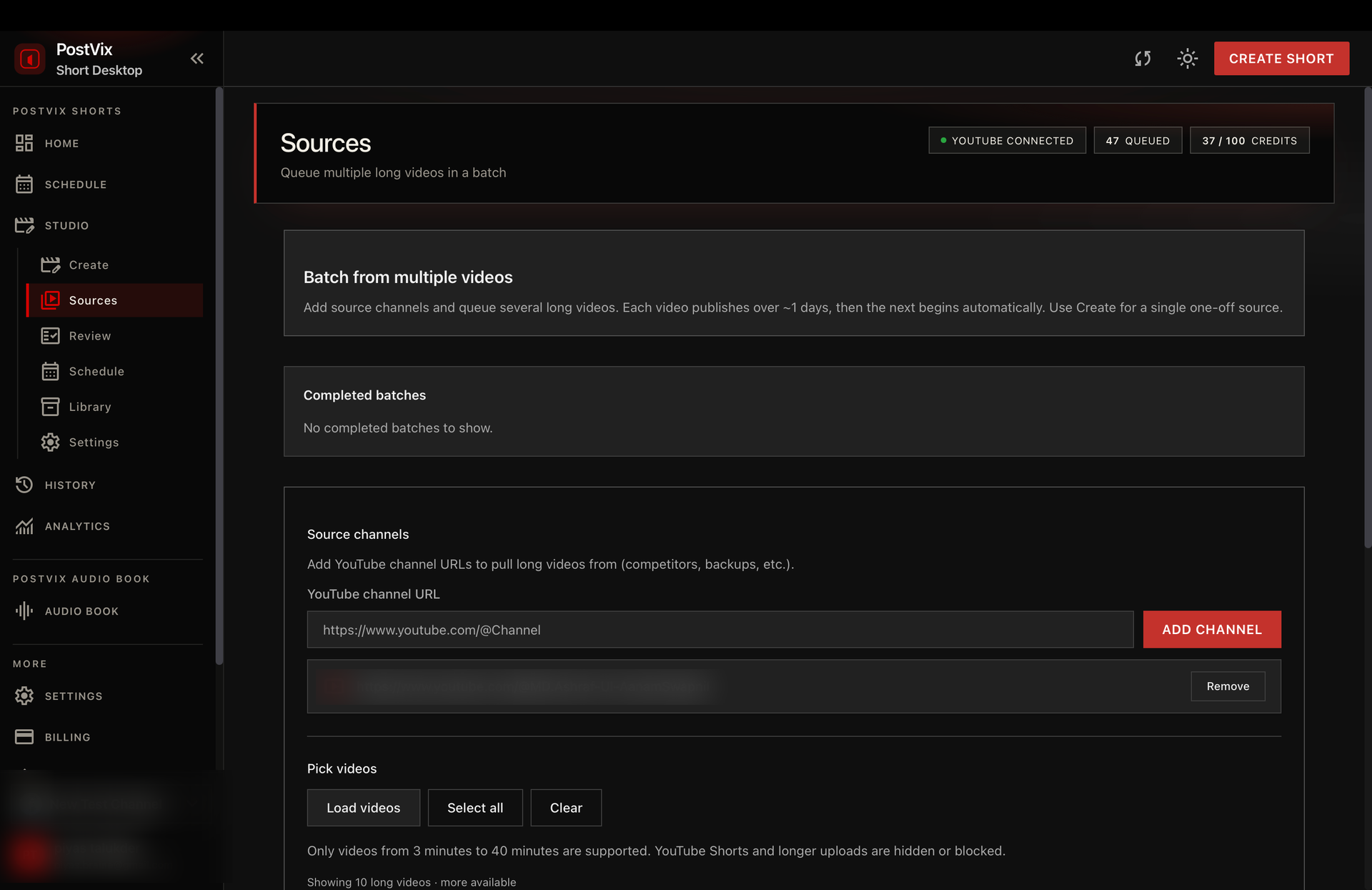1372x890 pixels.
Task: Open the Library sub-item
Action: (x=90, y=407)
